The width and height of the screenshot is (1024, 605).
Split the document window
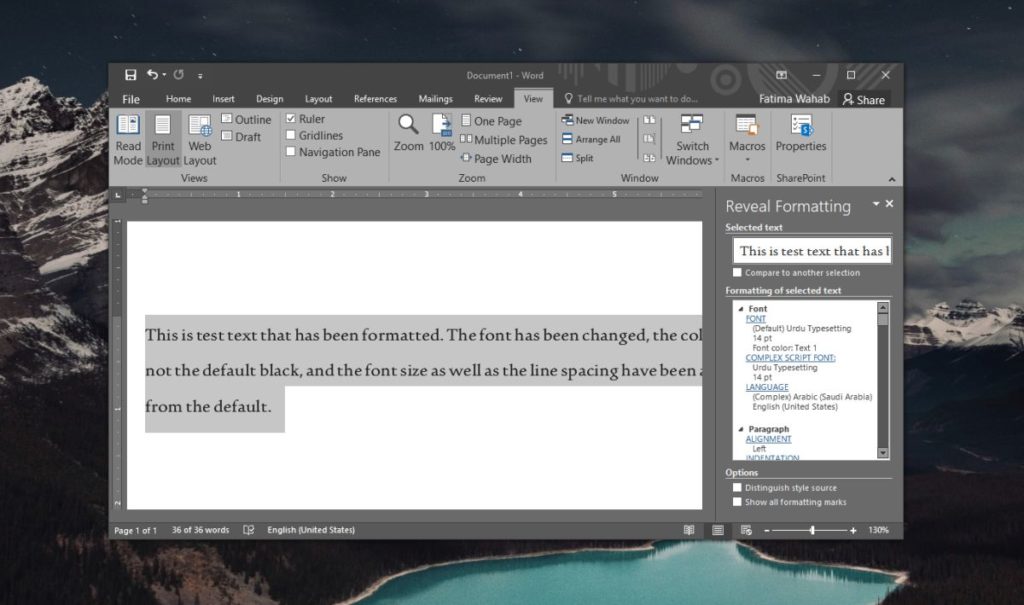coord(569,156)
